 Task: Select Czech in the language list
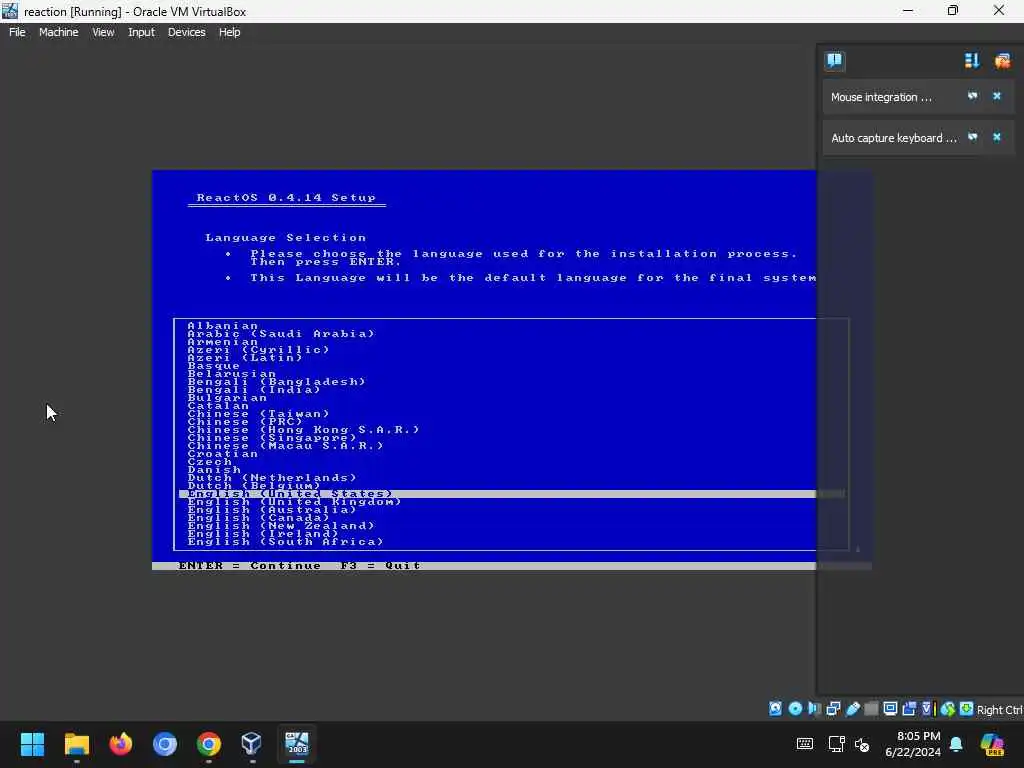(209, 461)
